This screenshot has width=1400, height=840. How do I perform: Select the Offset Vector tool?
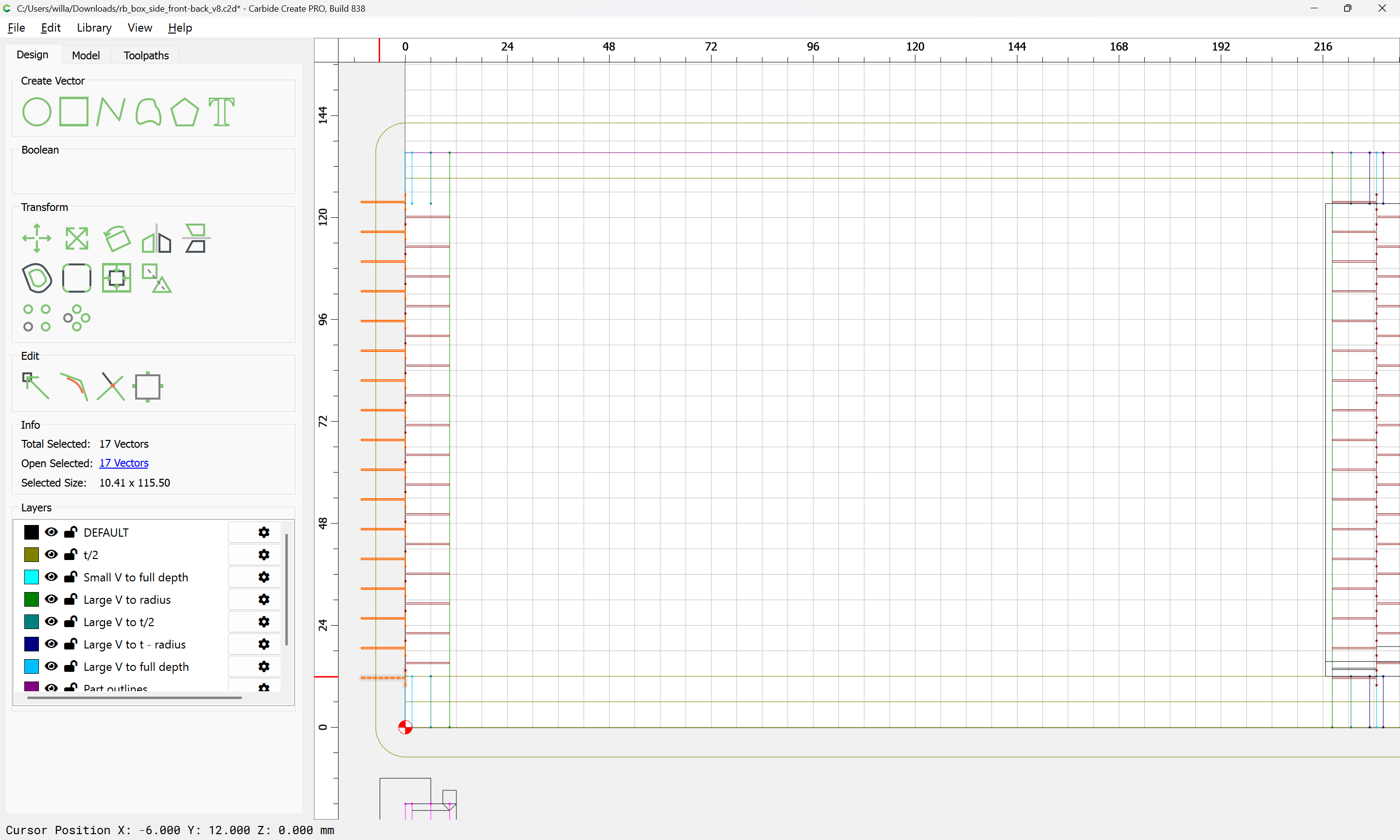pos(37,278)
